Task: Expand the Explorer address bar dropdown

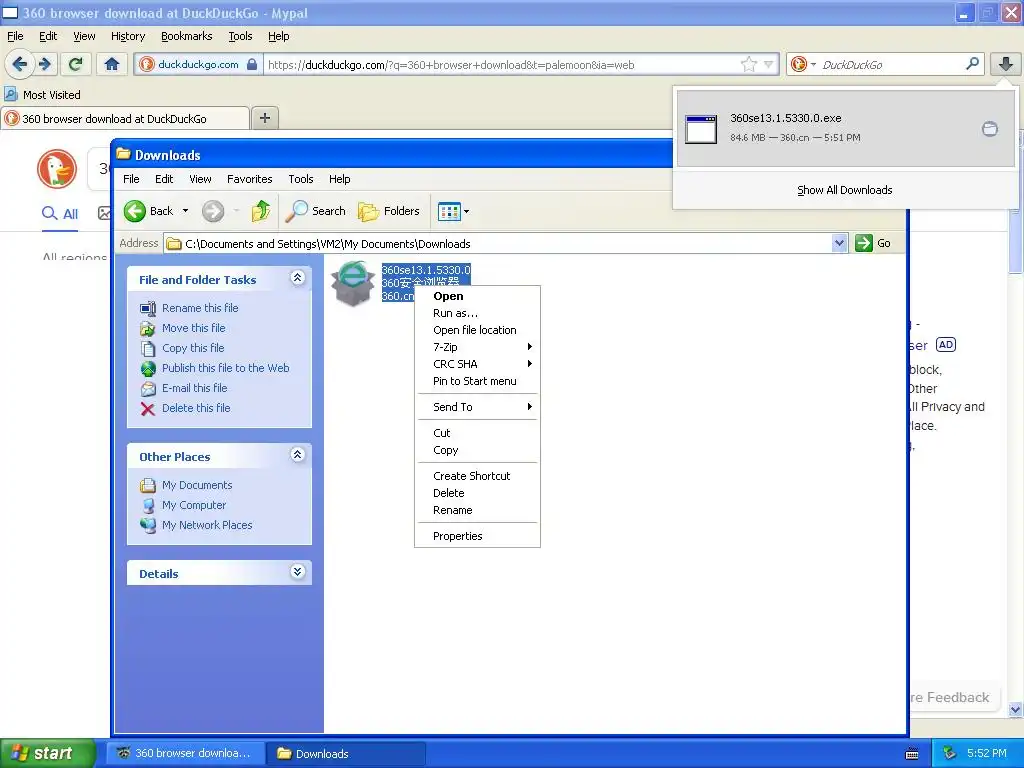Action: 839,244
